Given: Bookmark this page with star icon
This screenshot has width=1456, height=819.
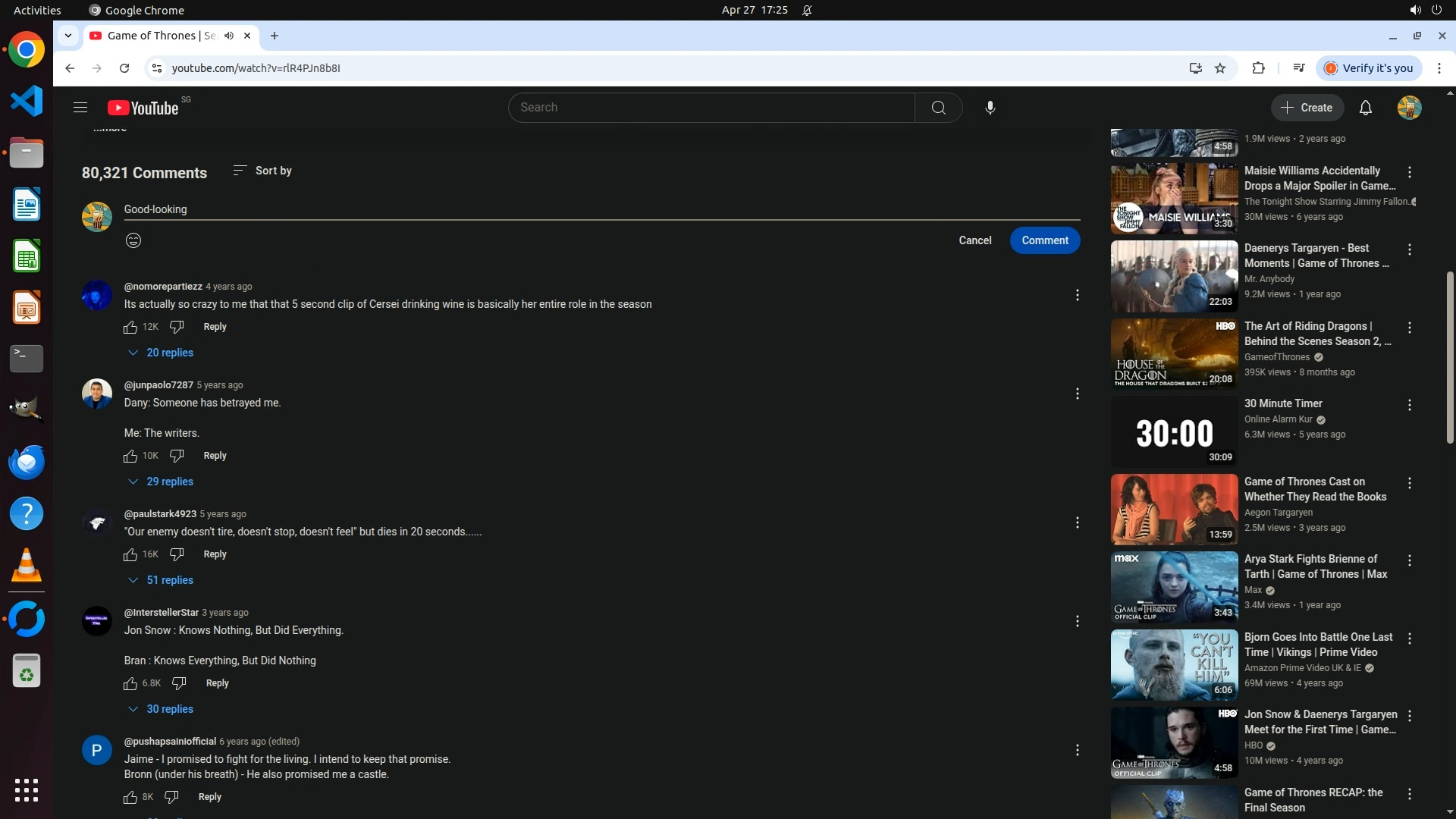Looking at the screenshot, I should (x=1220, y=68).
